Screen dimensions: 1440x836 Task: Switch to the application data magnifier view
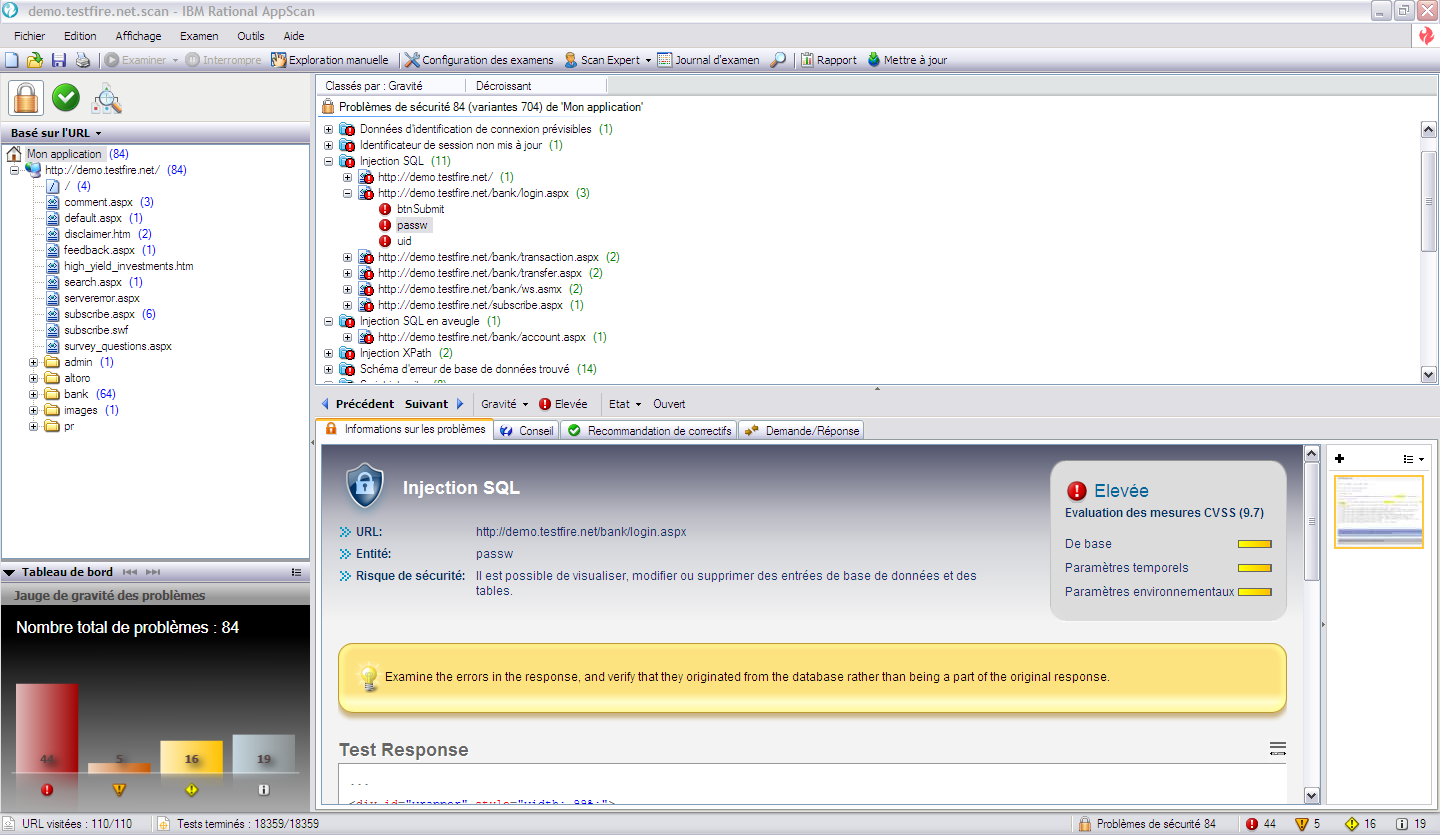(106, 98)
